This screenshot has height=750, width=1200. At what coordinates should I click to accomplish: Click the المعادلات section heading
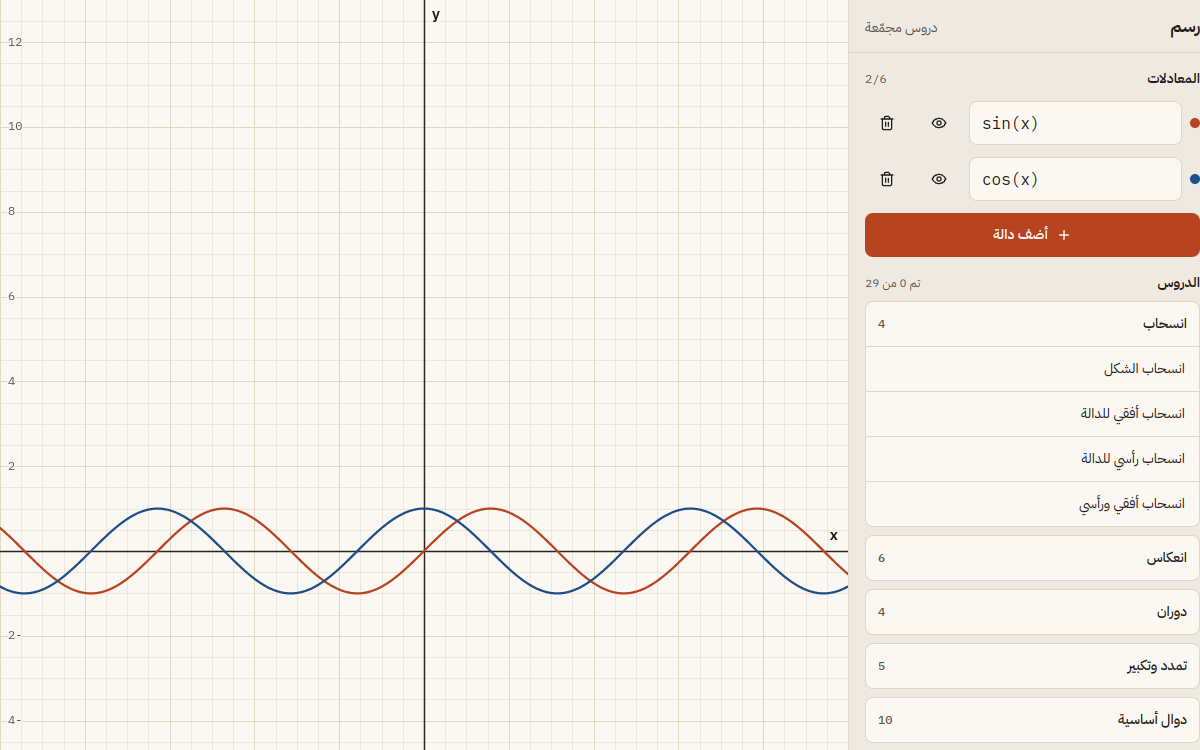coord(1173,78)
